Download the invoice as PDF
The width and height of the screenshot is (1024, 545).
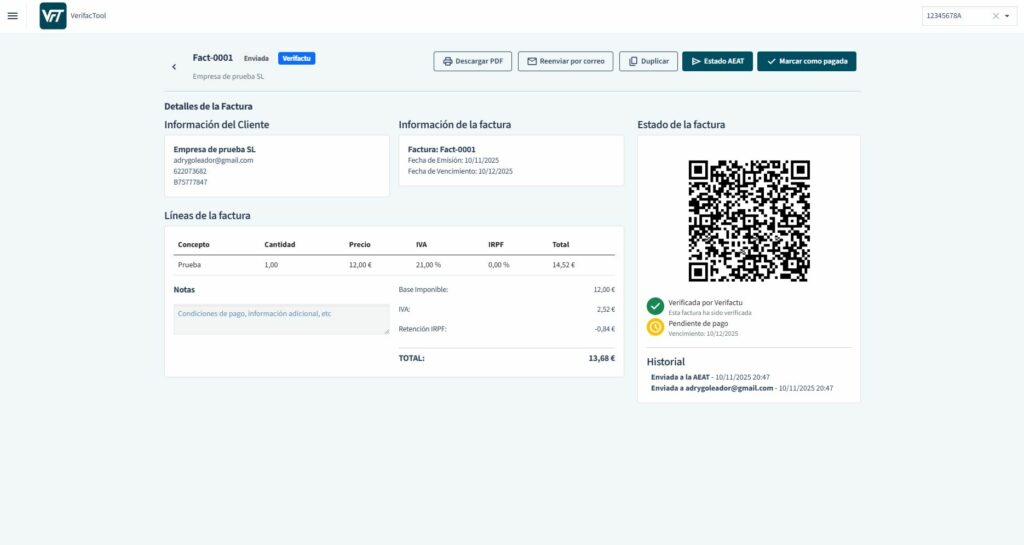coord(472,61)
